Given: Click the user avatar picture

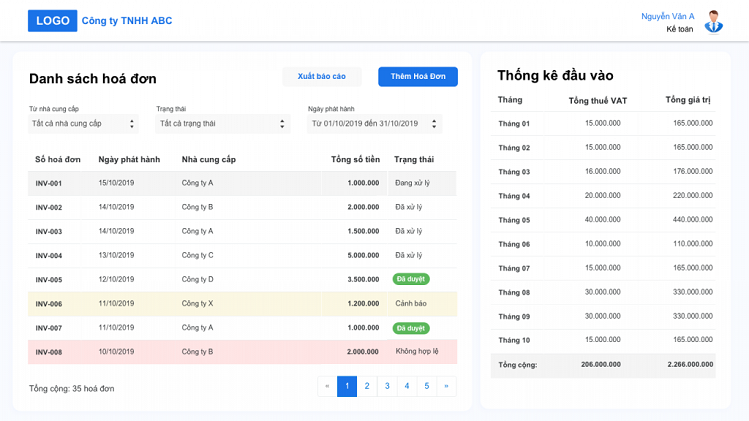Looking at the screenshot, I should pos(713,22).
